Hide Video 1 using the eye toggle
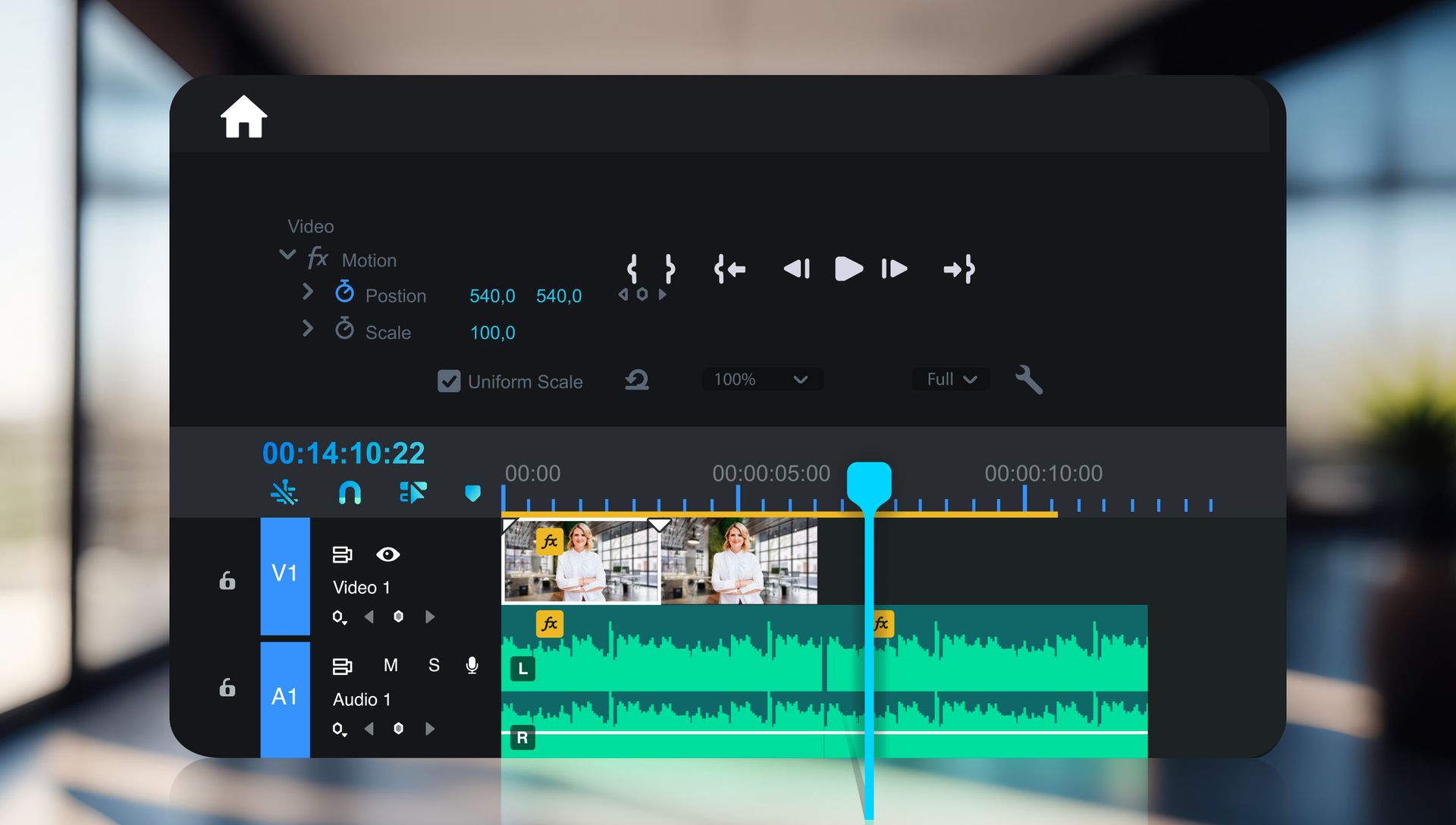The width and height of the screenshot is (1456, 825). (x=389, y=555)
